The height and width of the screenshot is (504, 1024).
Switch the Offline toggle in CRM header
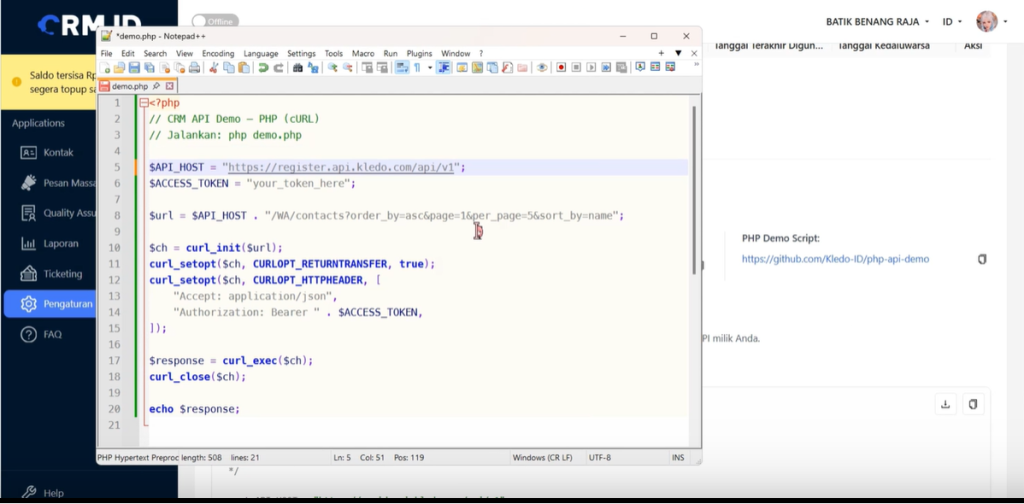pos(215,22)
